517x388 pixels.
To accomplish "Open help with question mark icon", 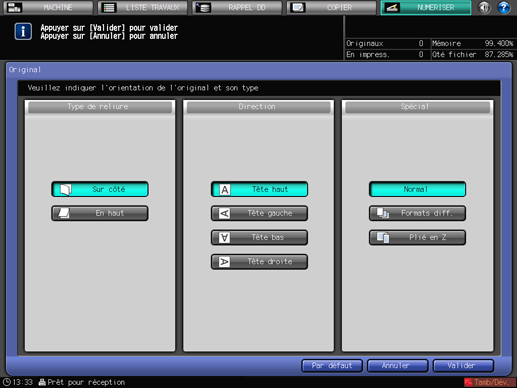I will click(x=504, y=7).
